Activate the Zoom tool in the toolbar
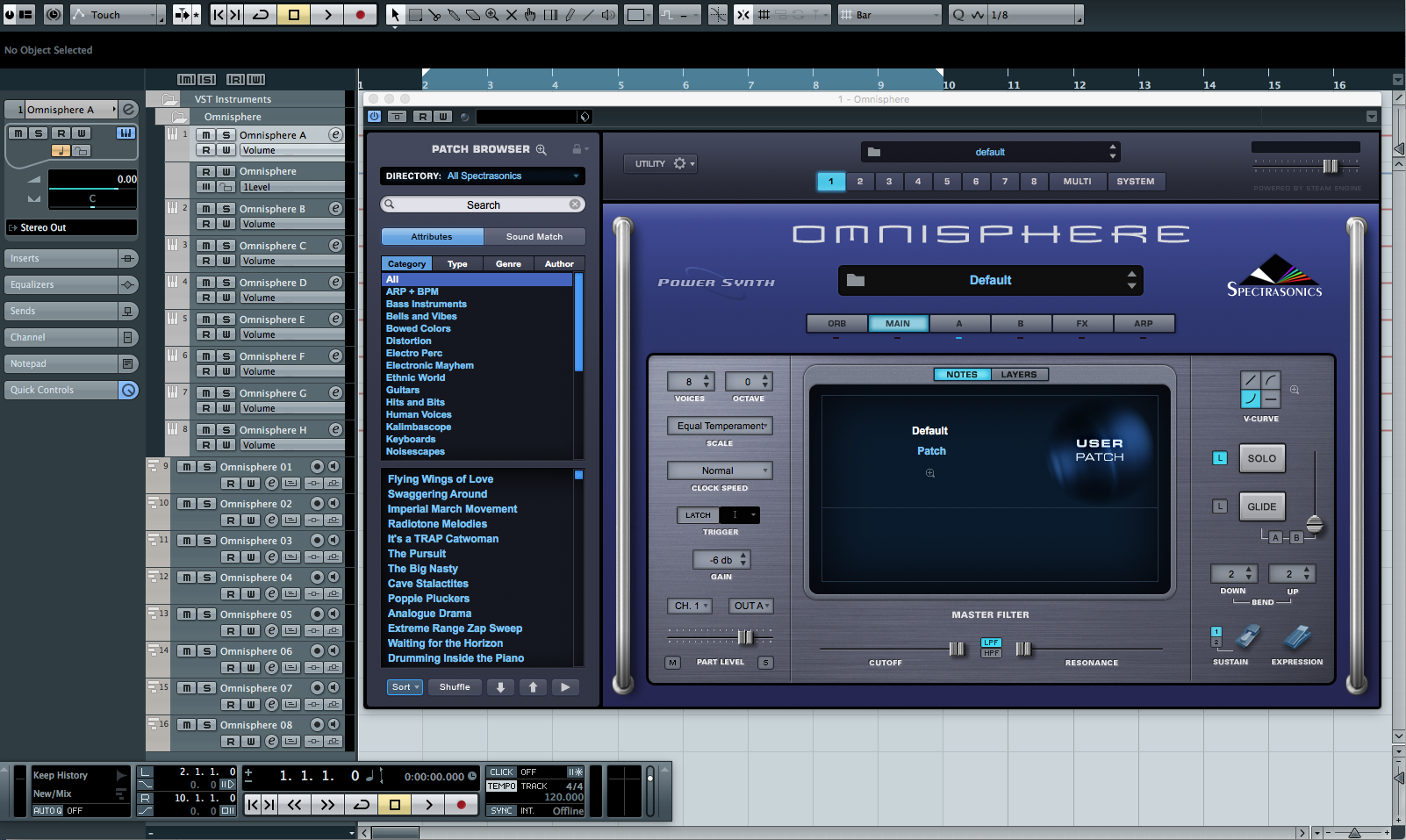The width and height of the screenshot is (1406, 840). point(493,14)
